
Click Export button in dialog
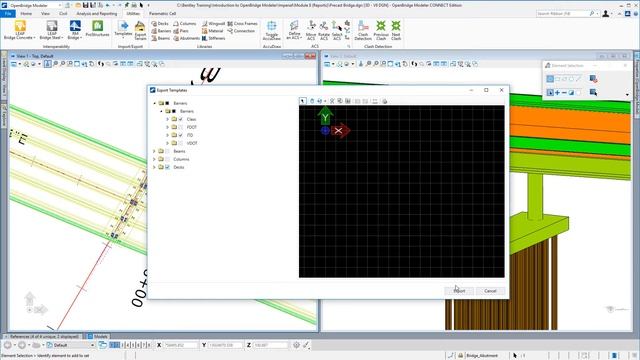(459, 291)
